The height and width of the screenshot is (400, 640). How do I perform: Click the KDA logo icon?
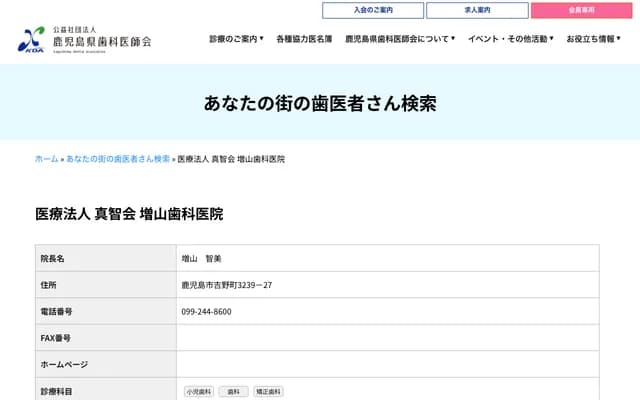click(31, 40)
